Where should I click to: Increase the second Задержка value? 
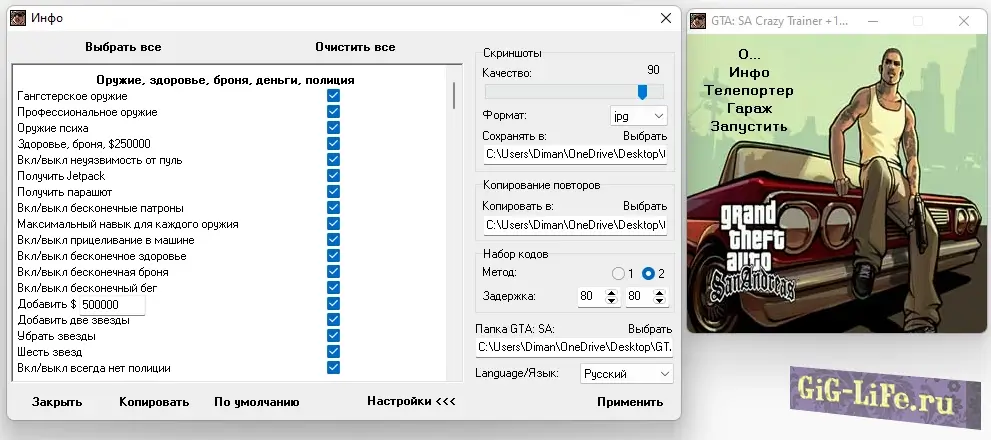660,293
